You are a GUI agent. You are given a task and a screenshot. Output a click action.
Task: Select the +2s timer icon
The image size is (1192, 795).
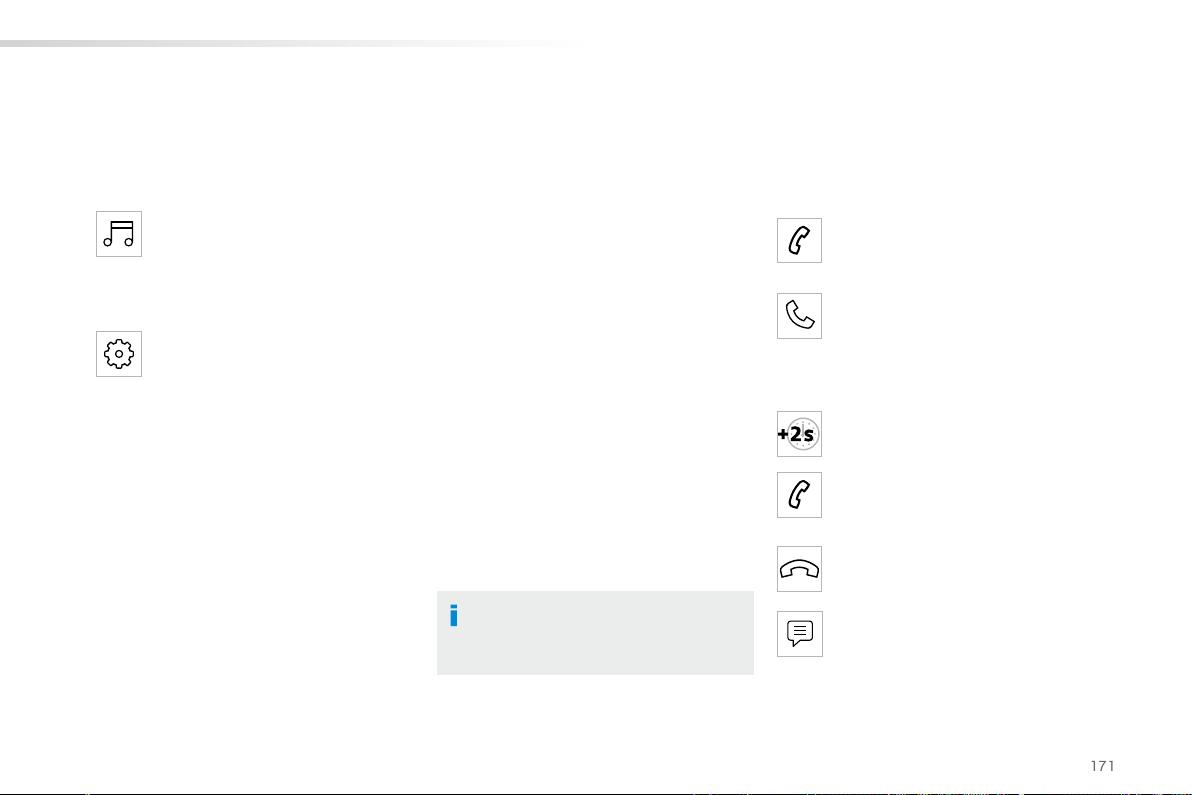[x=799, y=434]
